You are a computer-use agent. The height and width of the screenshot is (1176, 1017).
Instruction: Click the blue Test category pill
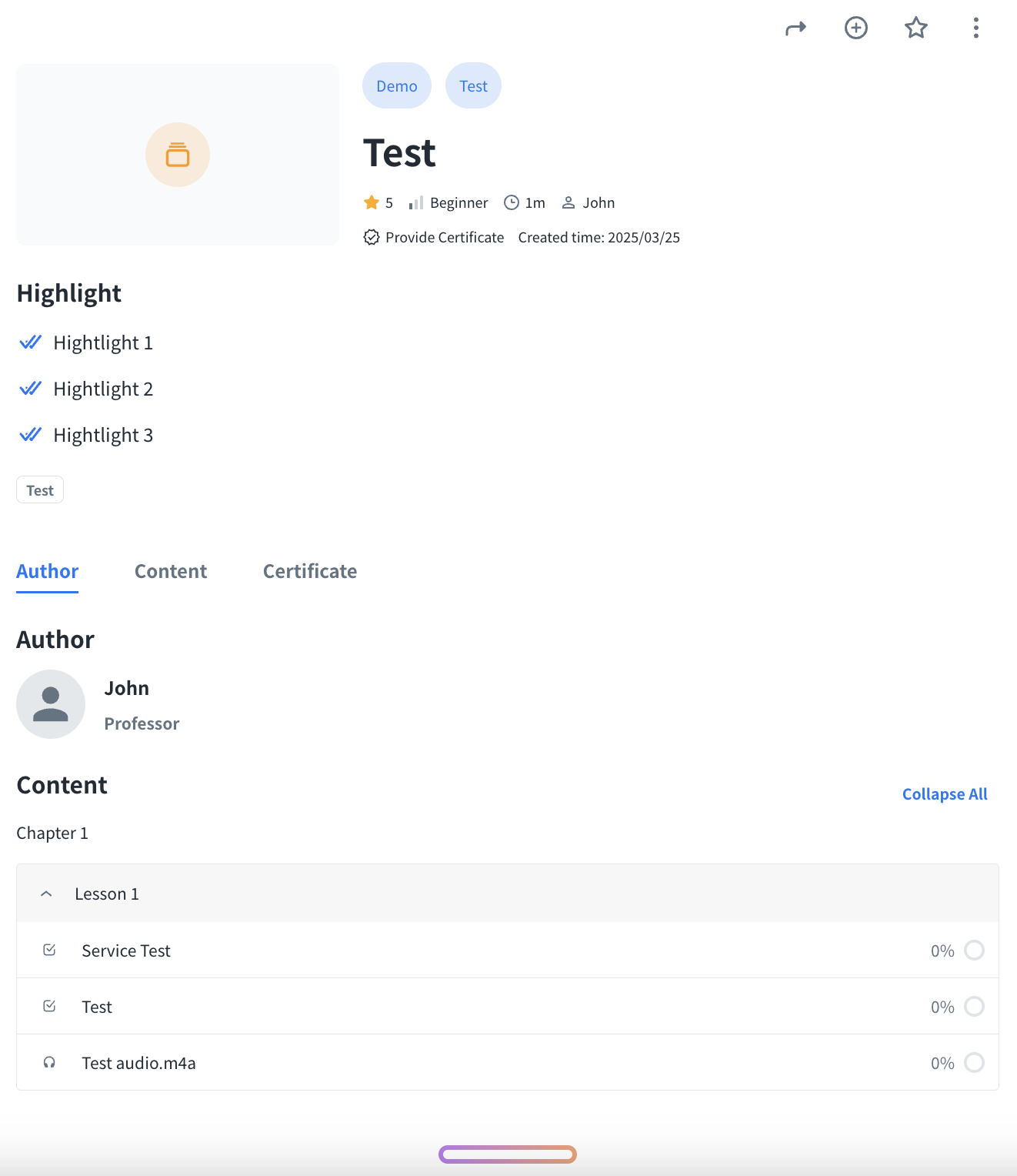pyautogui.click(x=473, y=86)
